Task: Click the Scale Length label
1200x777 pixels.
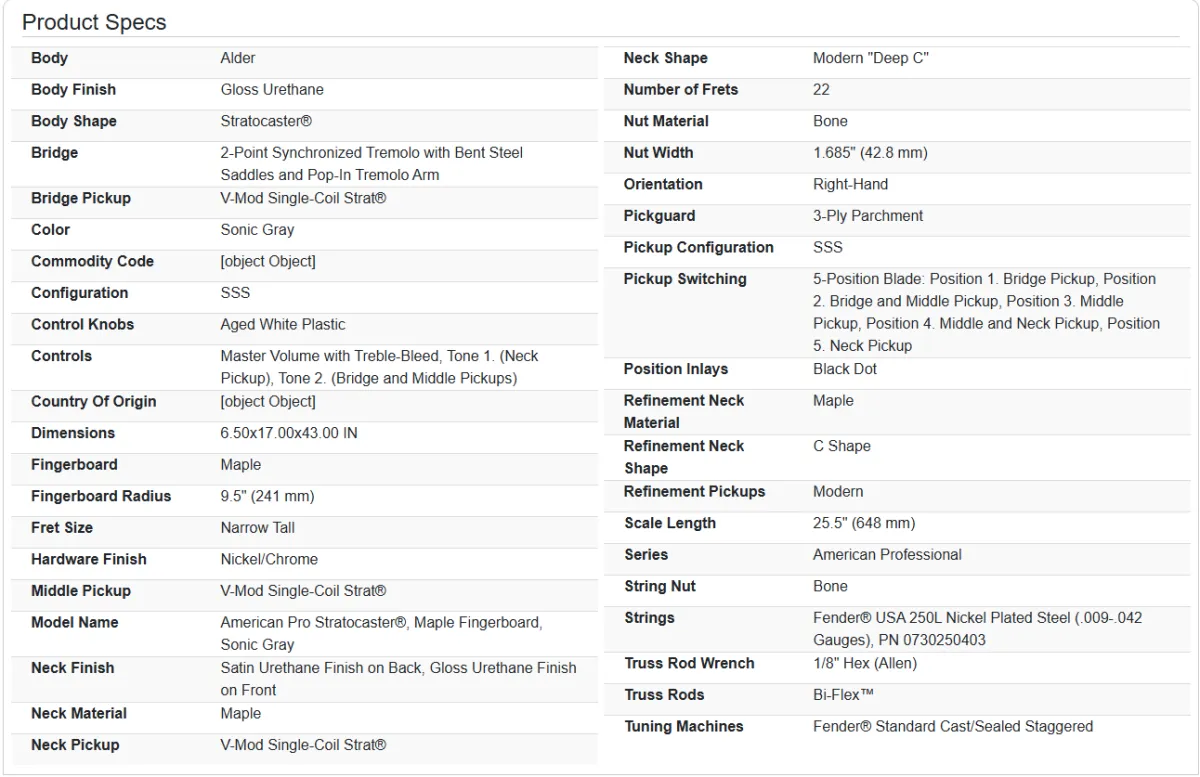Action: pyautogui.click(x=669, y=523)
